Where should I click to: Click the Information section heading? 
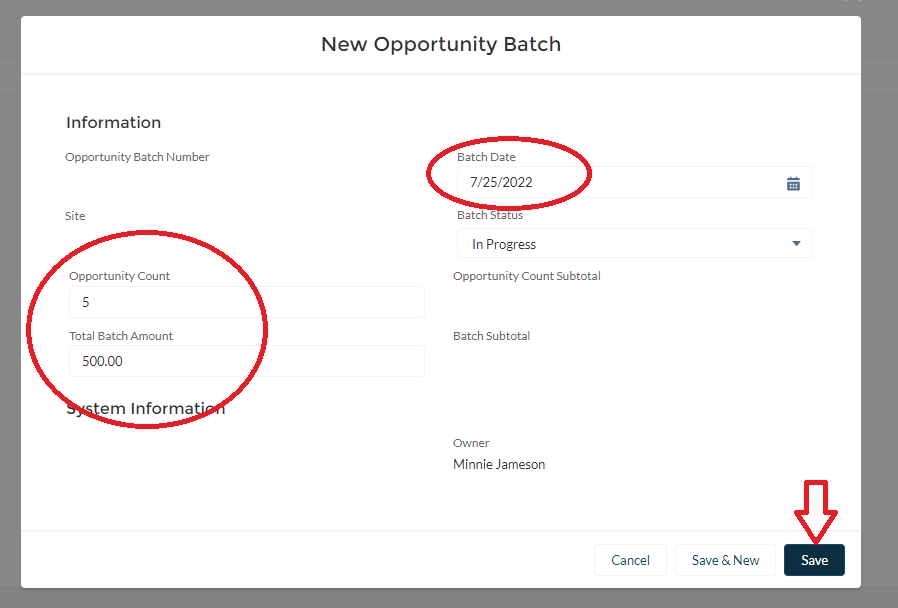click(x=113, y=123)
